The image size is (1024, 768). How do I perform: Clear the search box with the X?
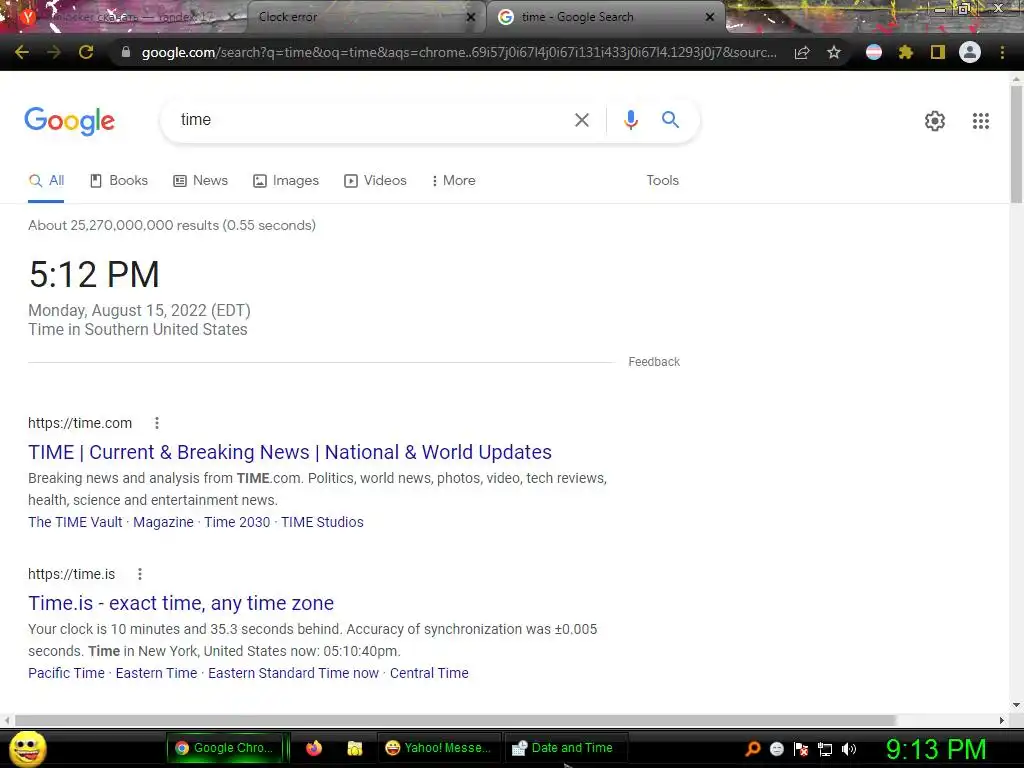[582, 120]
